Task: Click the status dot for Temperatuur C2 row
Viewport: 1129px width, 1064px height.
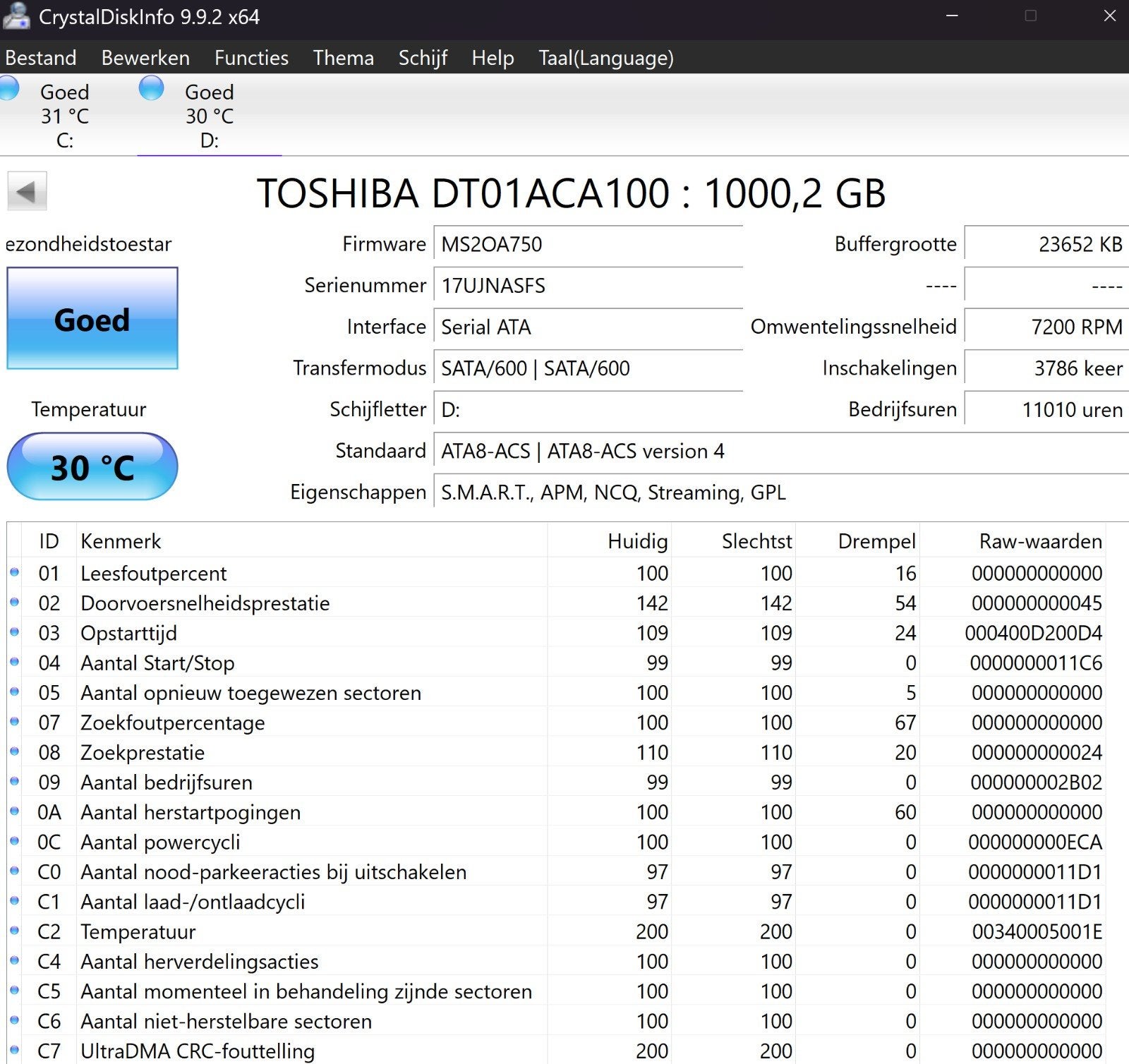Action: (x=14, y=931)
